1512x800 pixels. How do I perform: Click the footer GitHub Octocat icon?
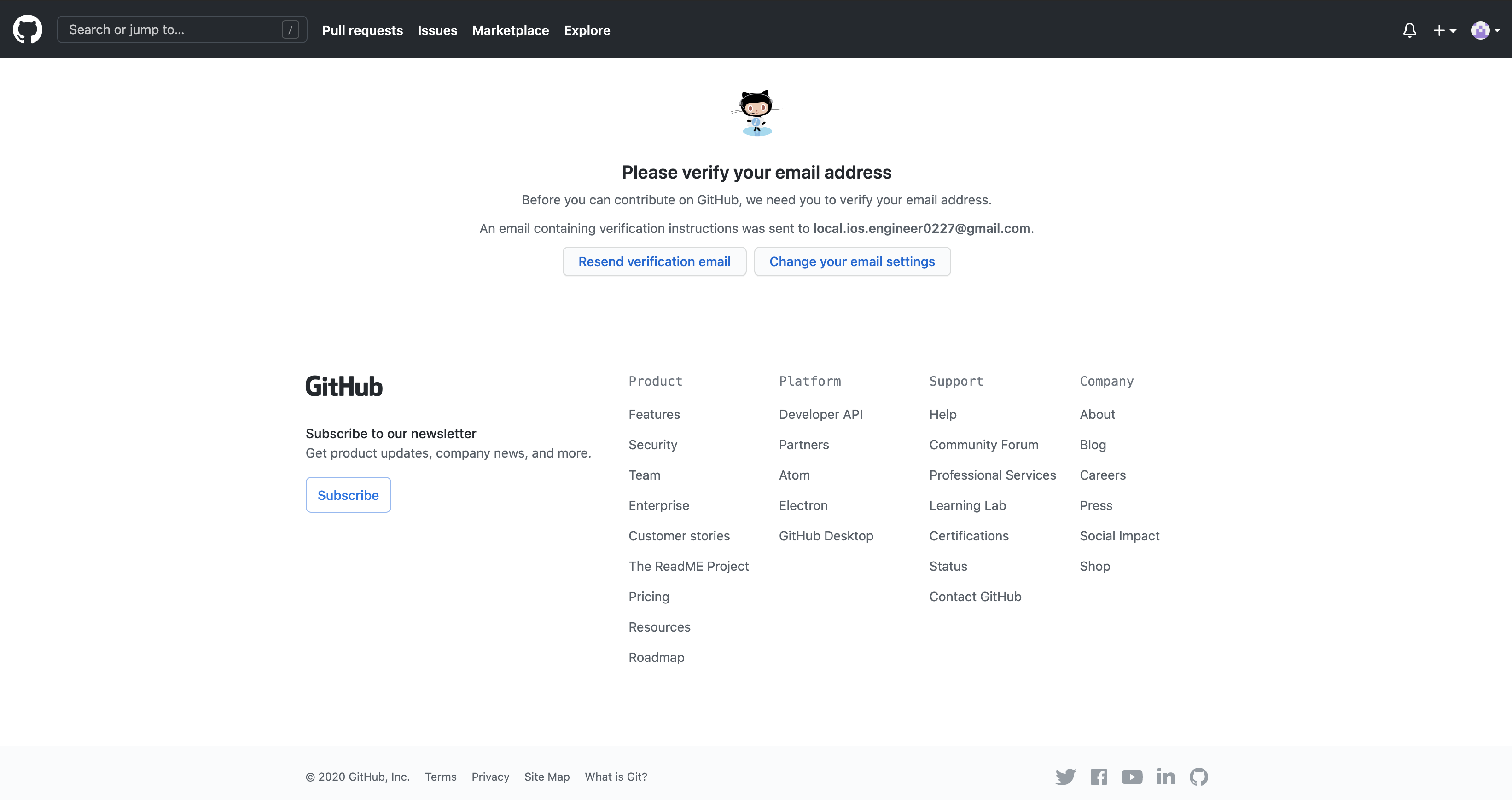[x=1198, y=777]
